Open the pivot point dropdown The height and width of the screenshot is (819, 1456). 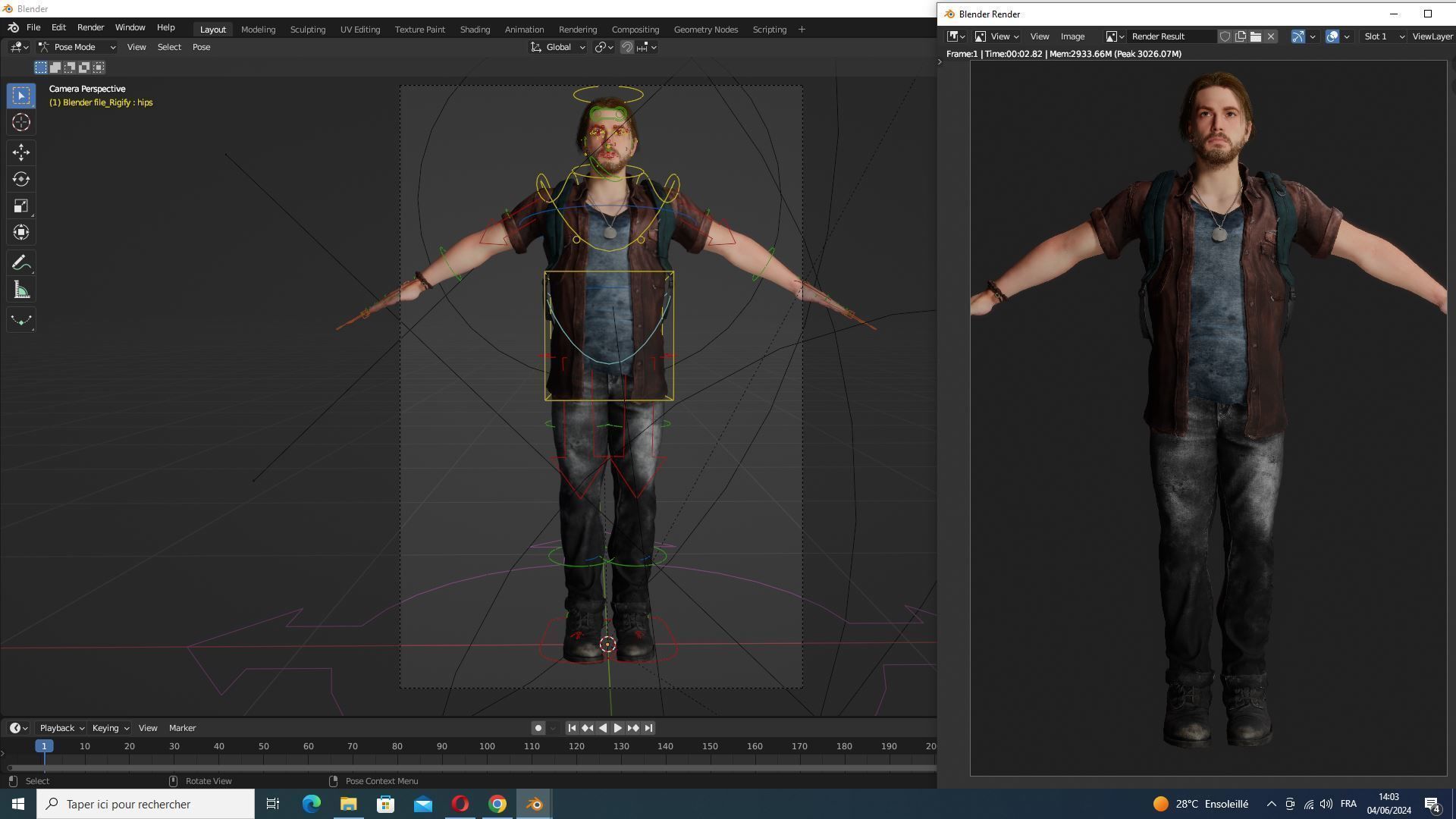pyautogui.click(x=604, y=47)
